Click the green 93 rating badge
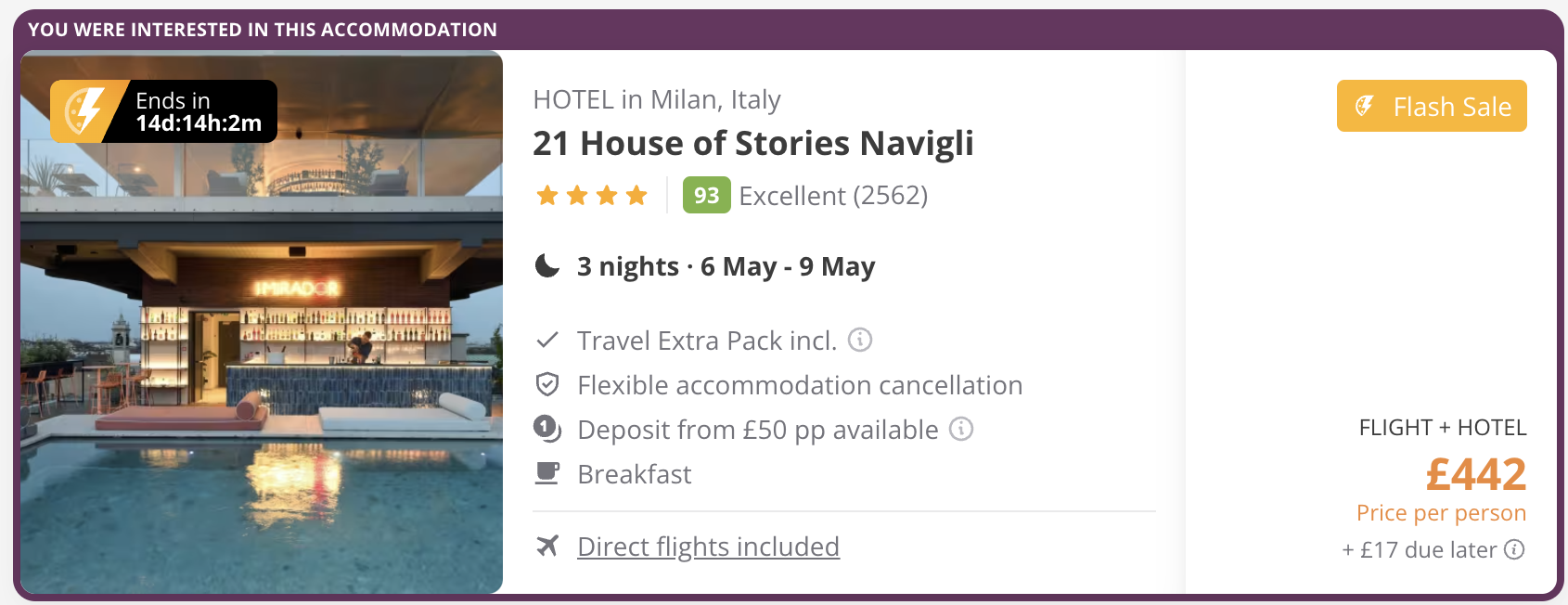 (707, 195)
